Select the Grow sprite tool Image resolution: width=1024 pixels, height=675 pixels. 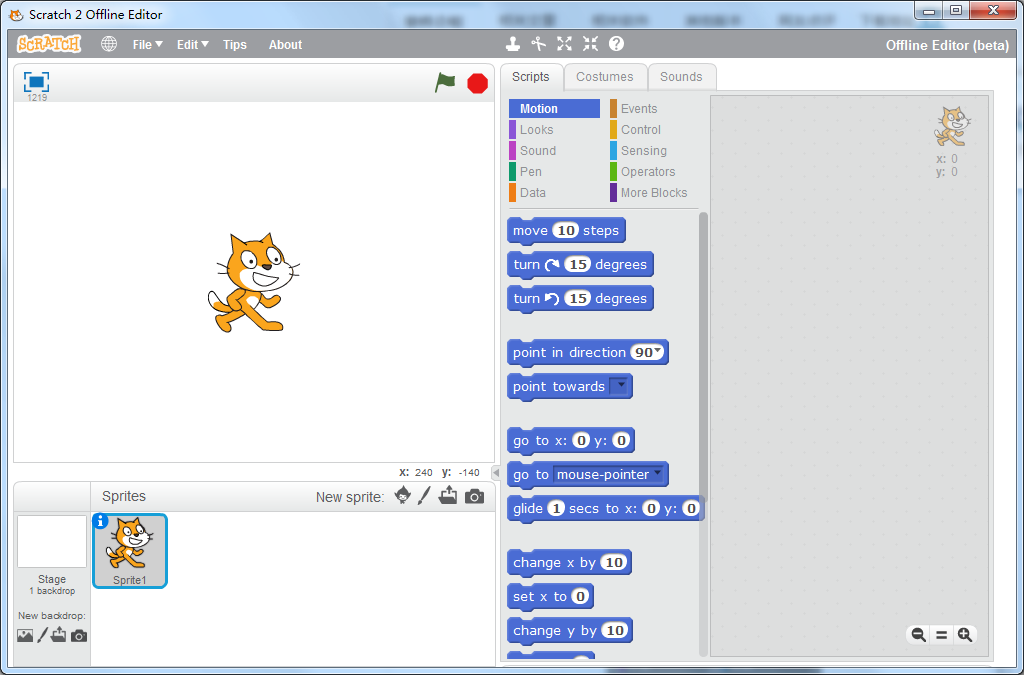tap(564, 44)
